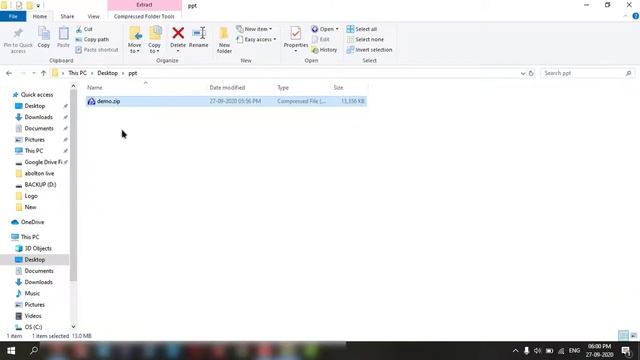
Task: Go up one folder level
Action: point(43,73)
